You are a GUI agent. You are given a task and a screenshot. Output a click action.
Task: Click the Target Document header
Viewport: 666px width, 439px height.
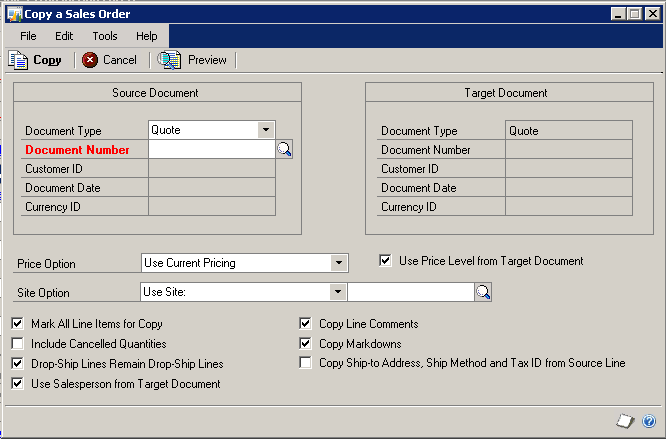pos(505,93)
